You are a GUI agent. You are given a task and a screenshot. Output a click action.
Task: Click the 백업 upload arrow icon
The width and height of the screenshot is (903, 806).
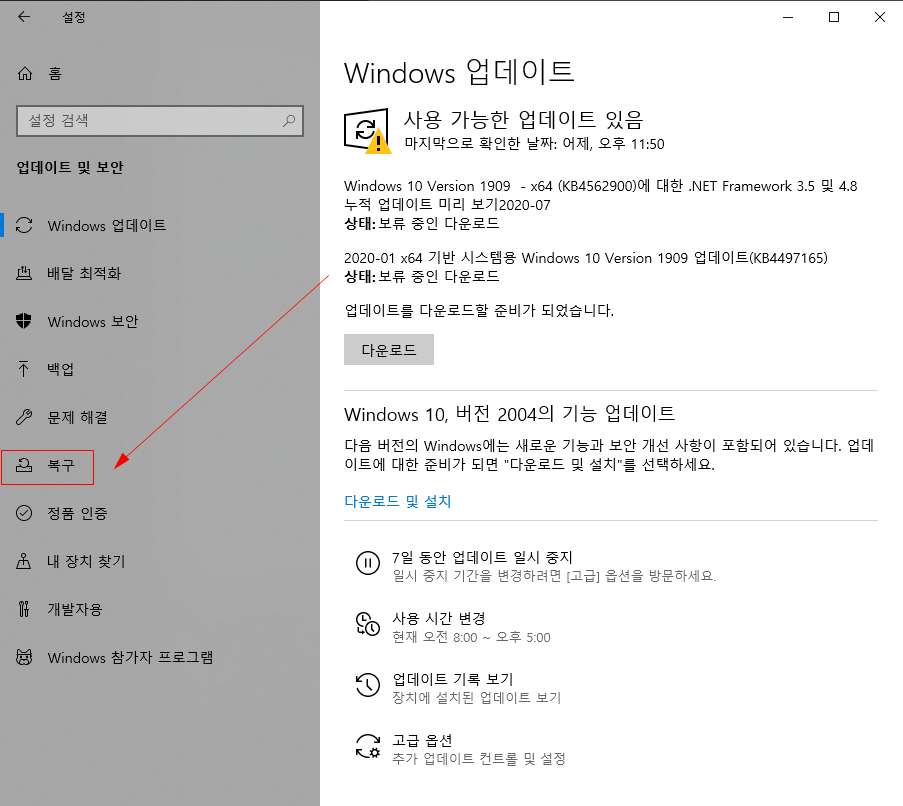24,368
